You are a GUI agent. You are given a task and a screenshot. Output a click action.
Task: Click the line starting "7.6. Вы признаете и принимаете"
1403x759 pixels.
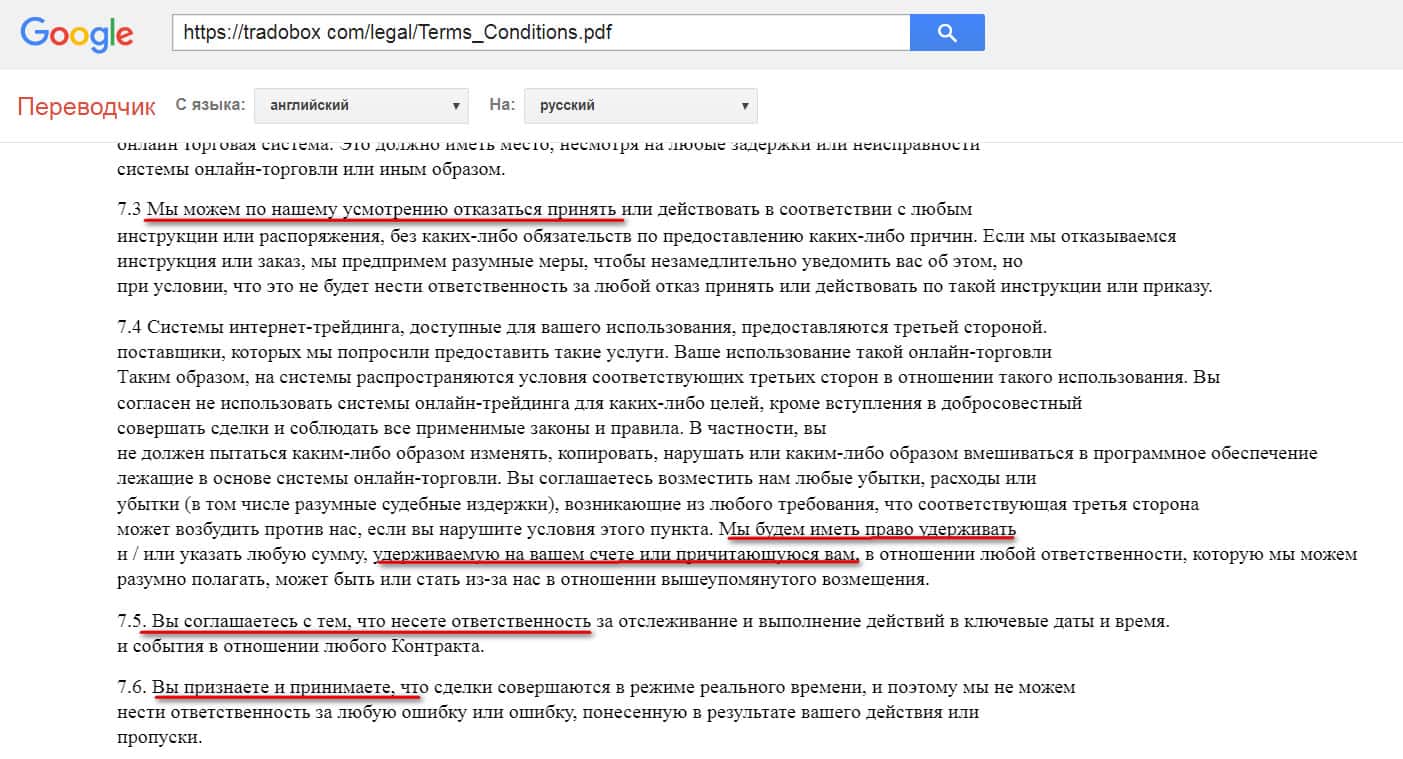(596, 688)
